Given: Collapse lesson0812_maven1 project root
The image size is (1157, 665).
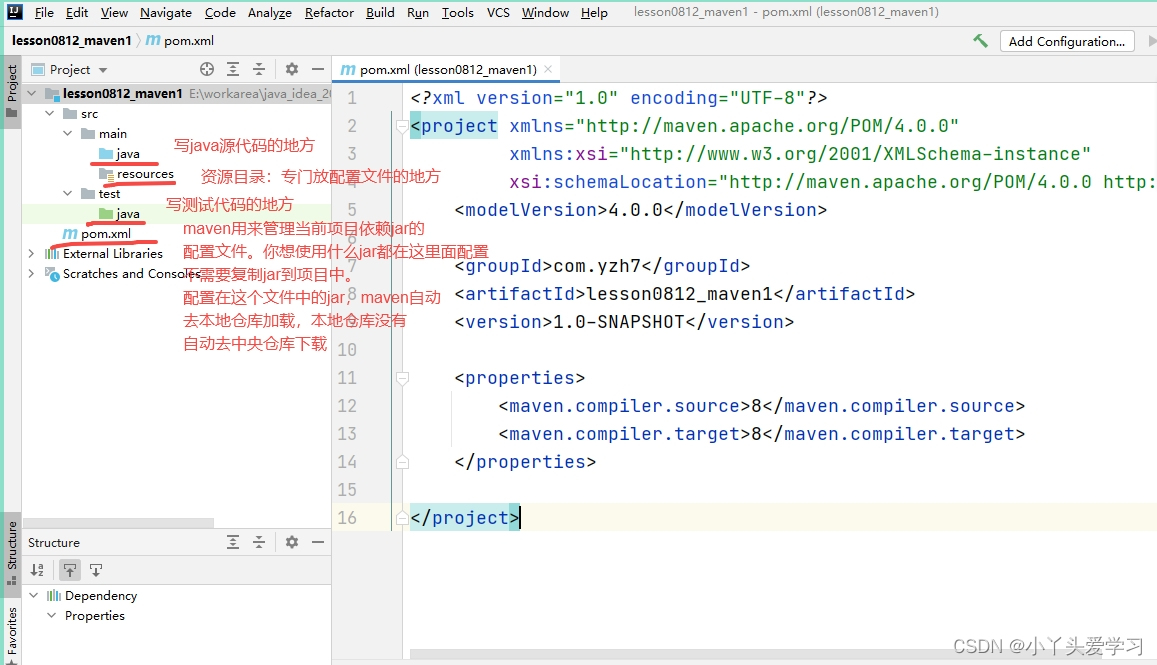Looking at the screenshot, I should pos(32,94).
